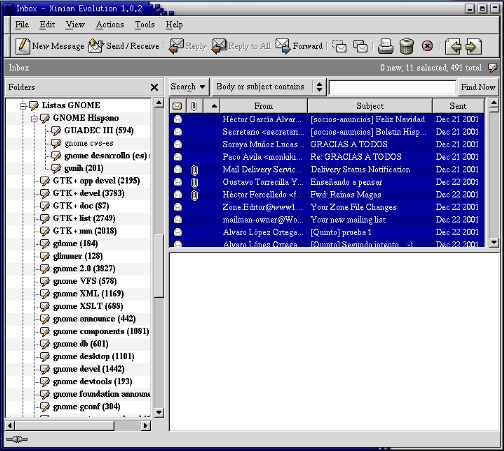Image resolution: width=504 pixels, height=451 pixels.
Task: Click folder tree scrollbar down arrow
Action: pos(159,413)
